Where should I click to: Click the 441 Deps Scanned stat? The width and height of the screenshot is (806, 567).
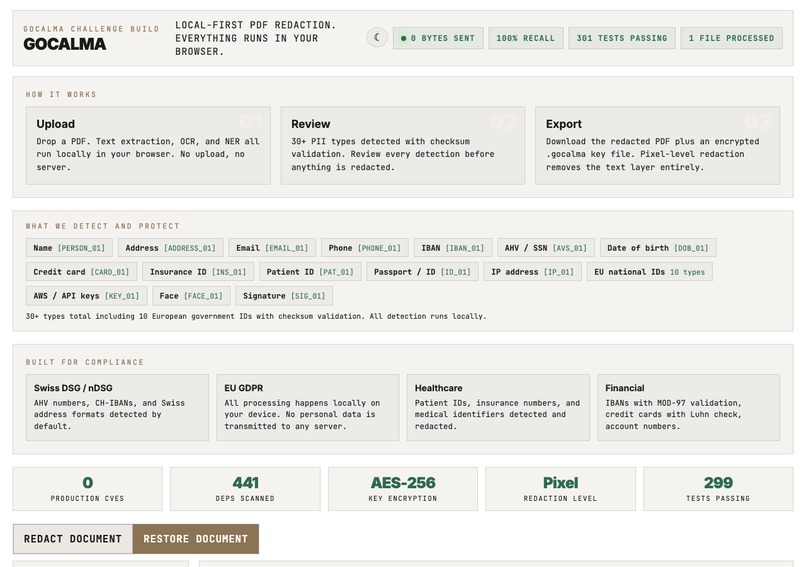[245, 489]
